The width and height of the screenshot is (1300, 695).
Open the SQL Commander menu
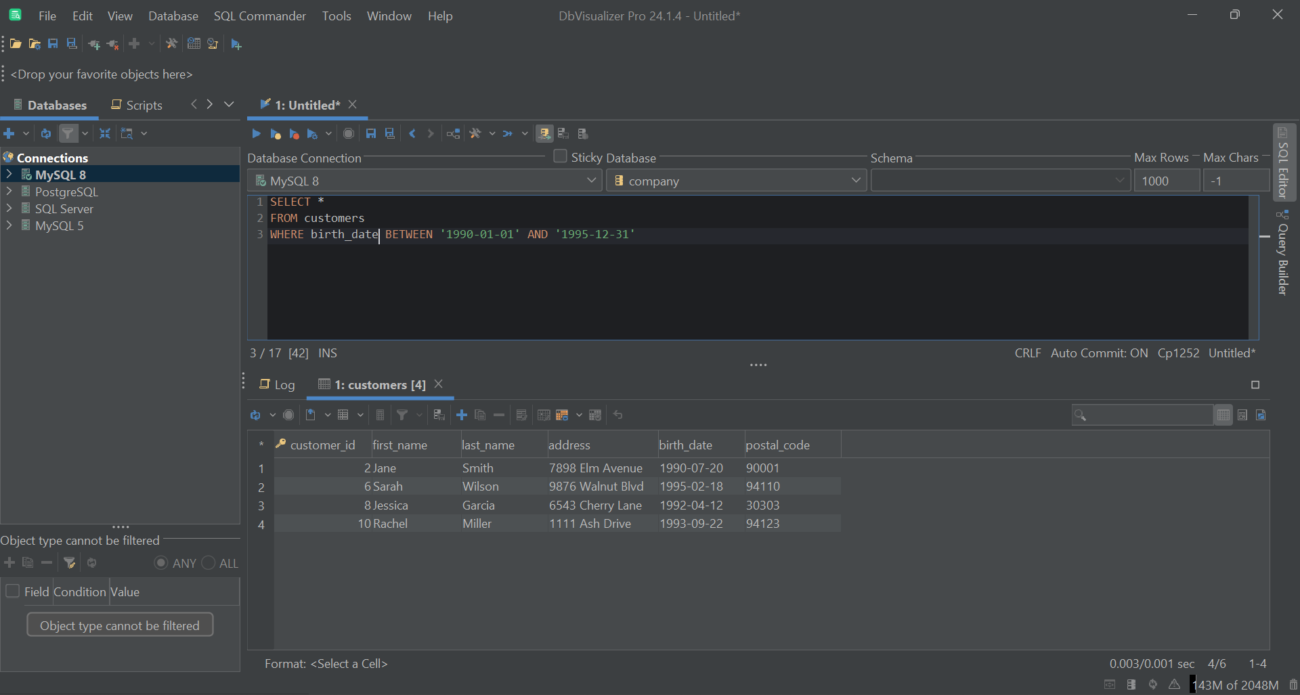coord(259,15)
